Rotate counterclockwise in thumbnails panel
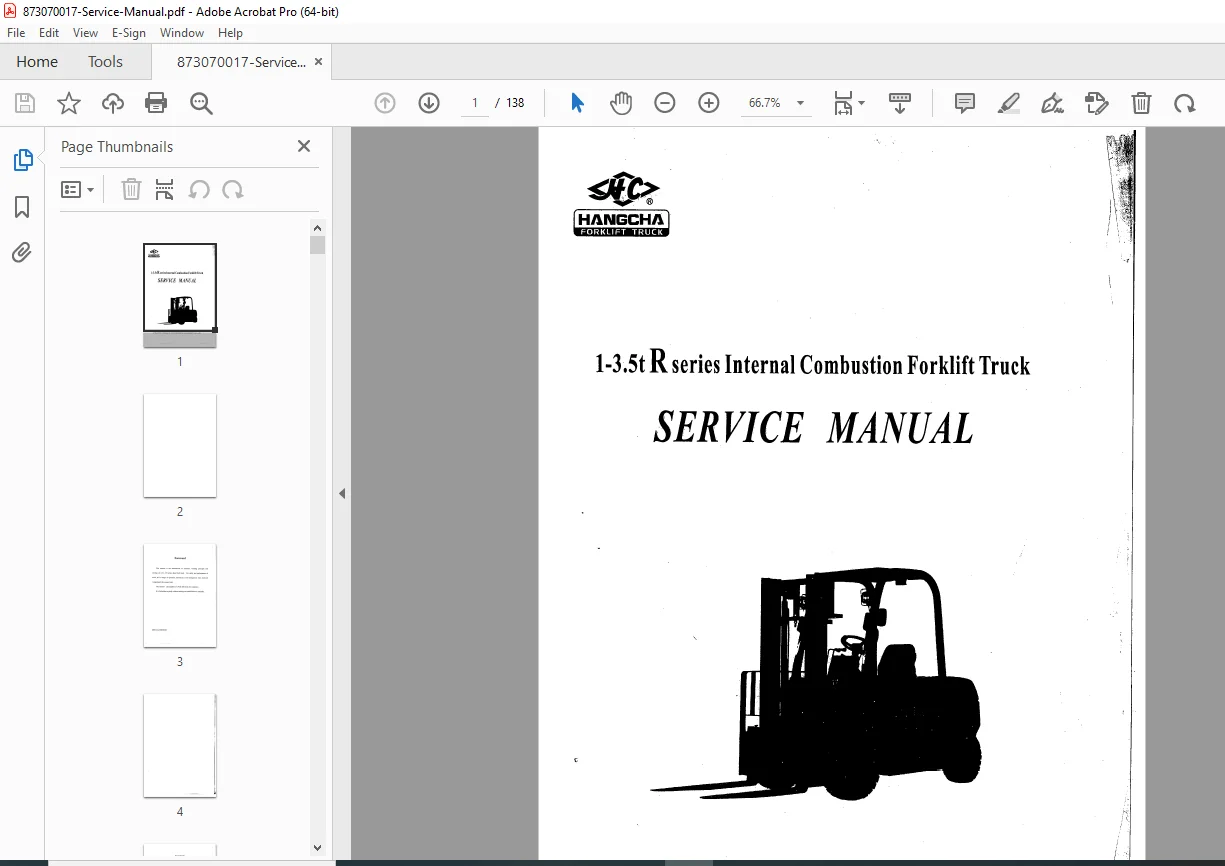Viewport: 1225px width, 866px height. pyautogui.click(x=199, y=190)
